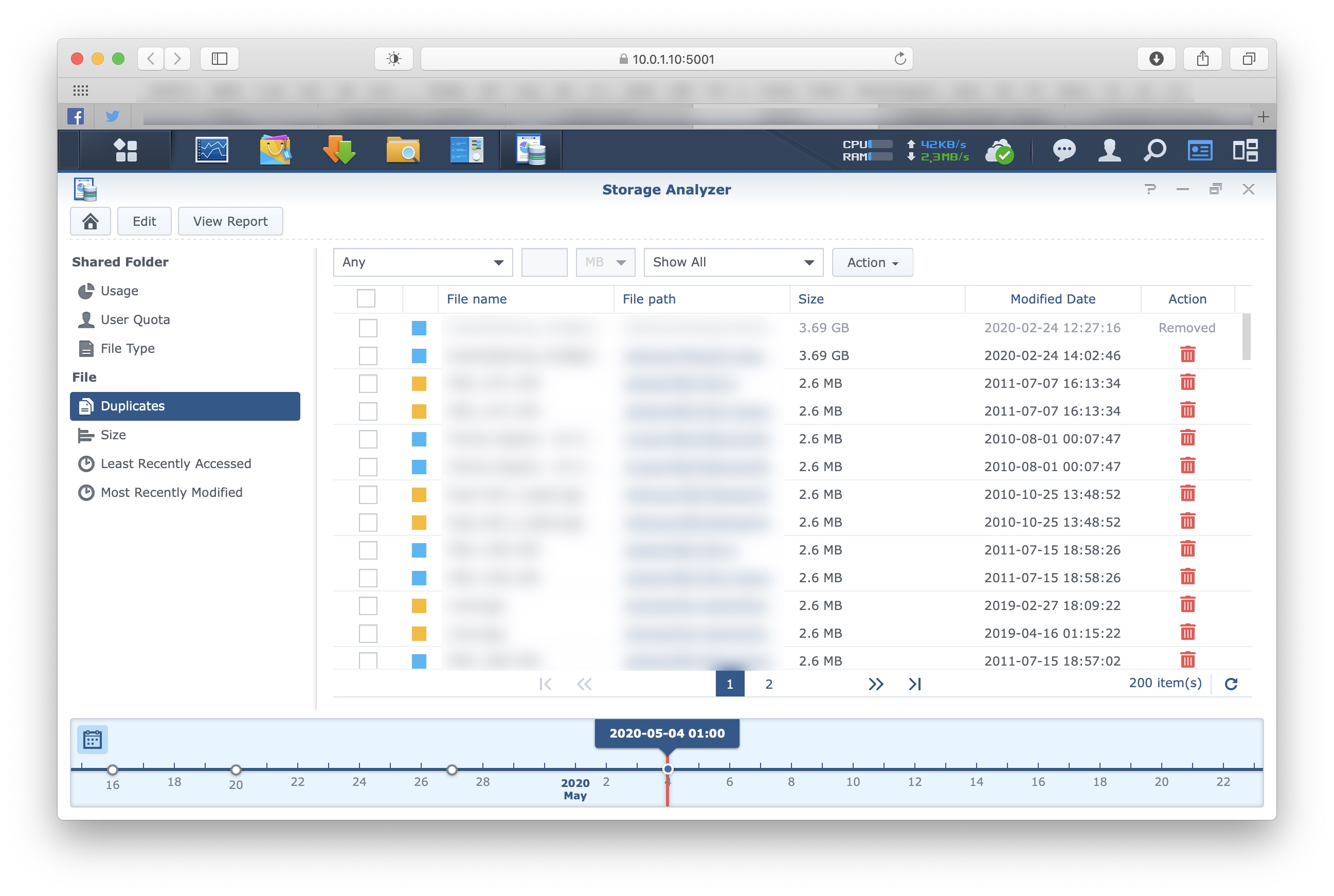Toggle the select-all checkbox in the header
The image size is (1334, 896).
coord(366,299)
